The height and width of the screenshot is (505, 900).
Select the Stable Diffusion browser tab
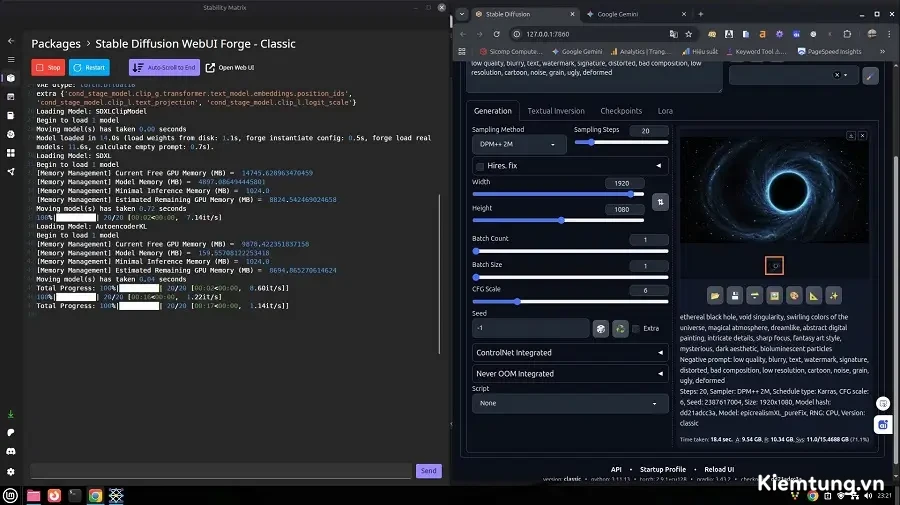tap(525, 14)
